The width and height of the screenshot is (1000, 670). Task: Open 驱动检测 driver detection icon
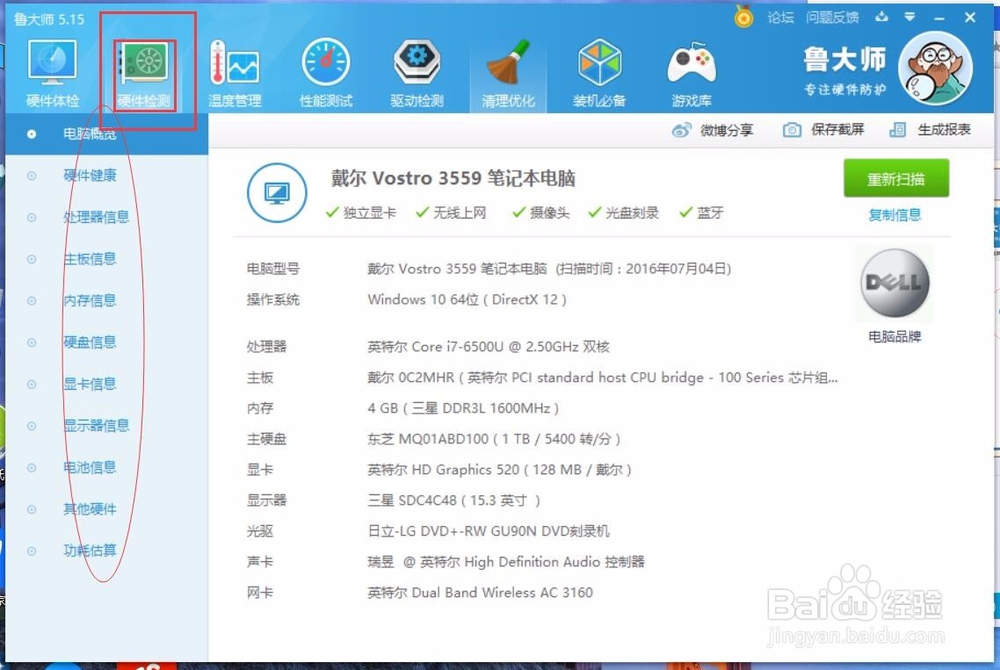pyautogui.click(x=417, y=62)
